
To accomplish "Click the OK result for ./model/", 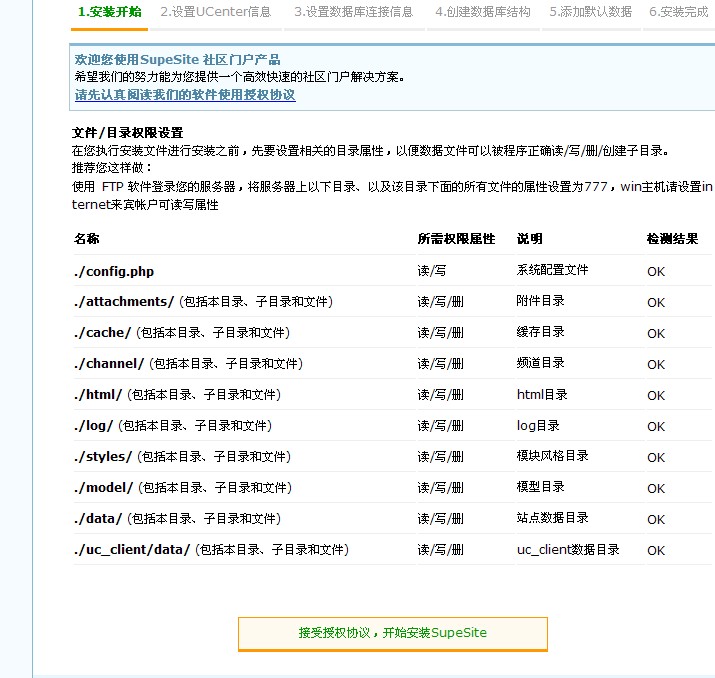I will [656, 489].
